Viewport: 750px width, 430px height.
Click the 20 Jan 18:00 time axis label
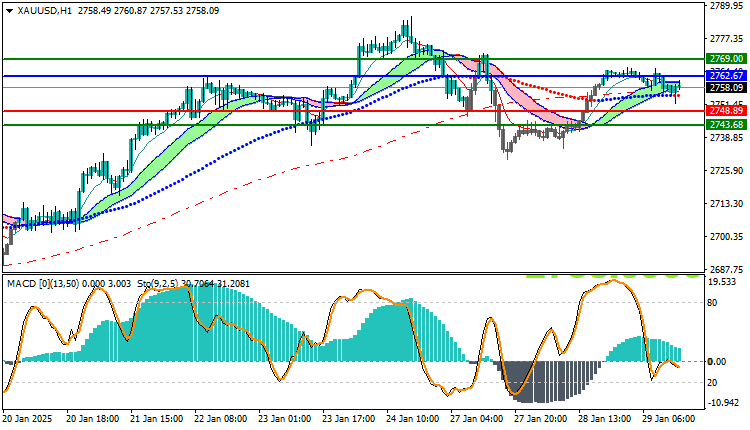click(93, 419)
